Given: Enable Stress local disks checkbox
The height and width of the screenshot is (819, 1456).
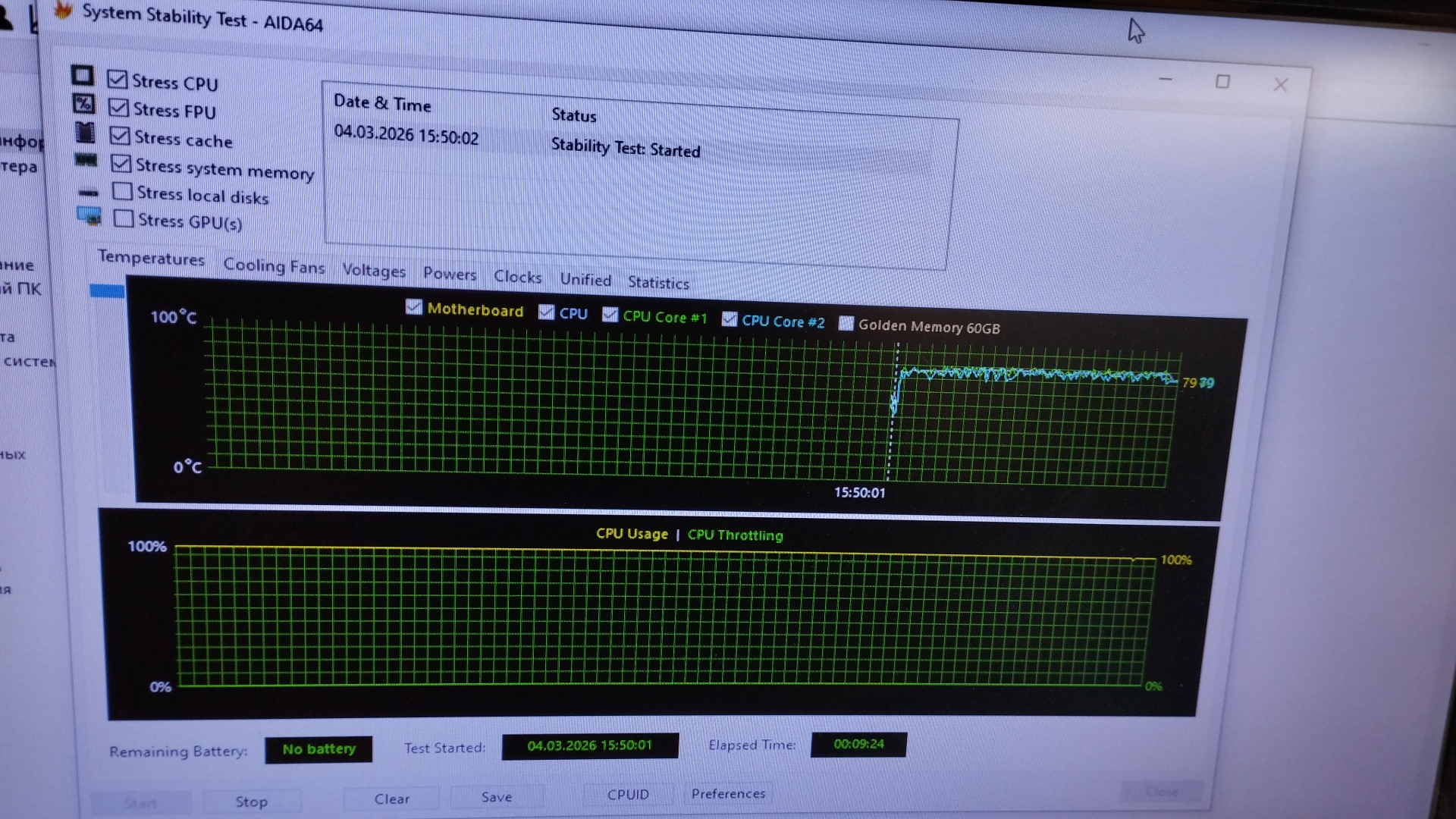Looking at the screenshot, I should pos(122,191).
